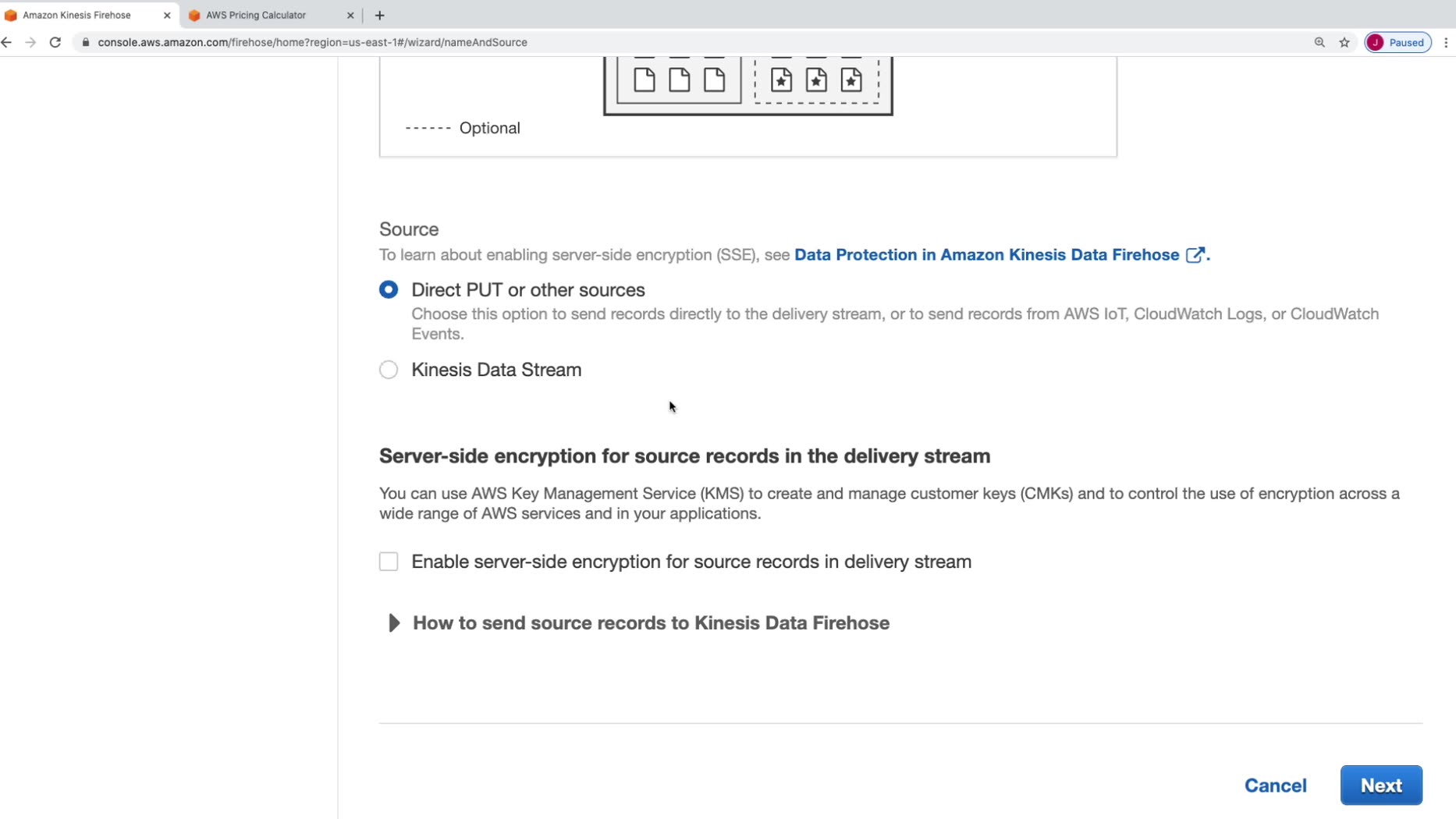Open the Chrome three-dot menu
The height and width of the screenshot is (819, 1456).
pyautogui.click(x=1446, y=42)
